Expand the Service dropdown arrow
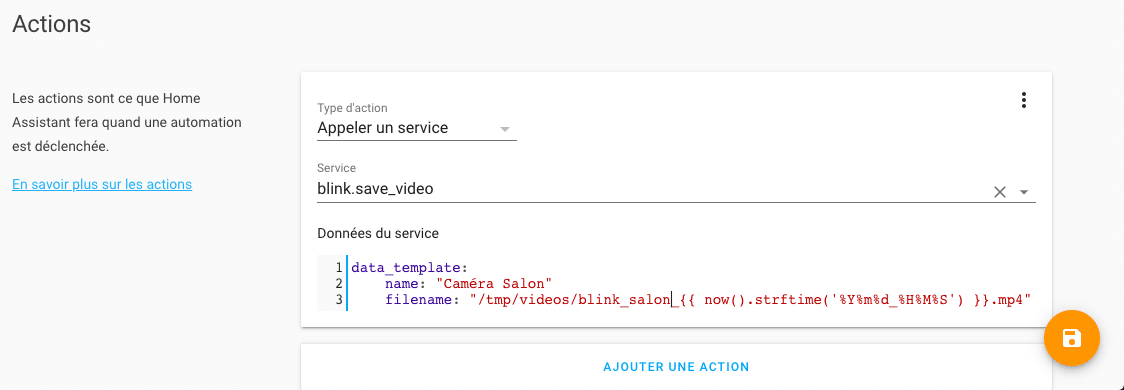Viewport: 1124px width, 390px height. pyautogui.click(x=1024, y=192)
